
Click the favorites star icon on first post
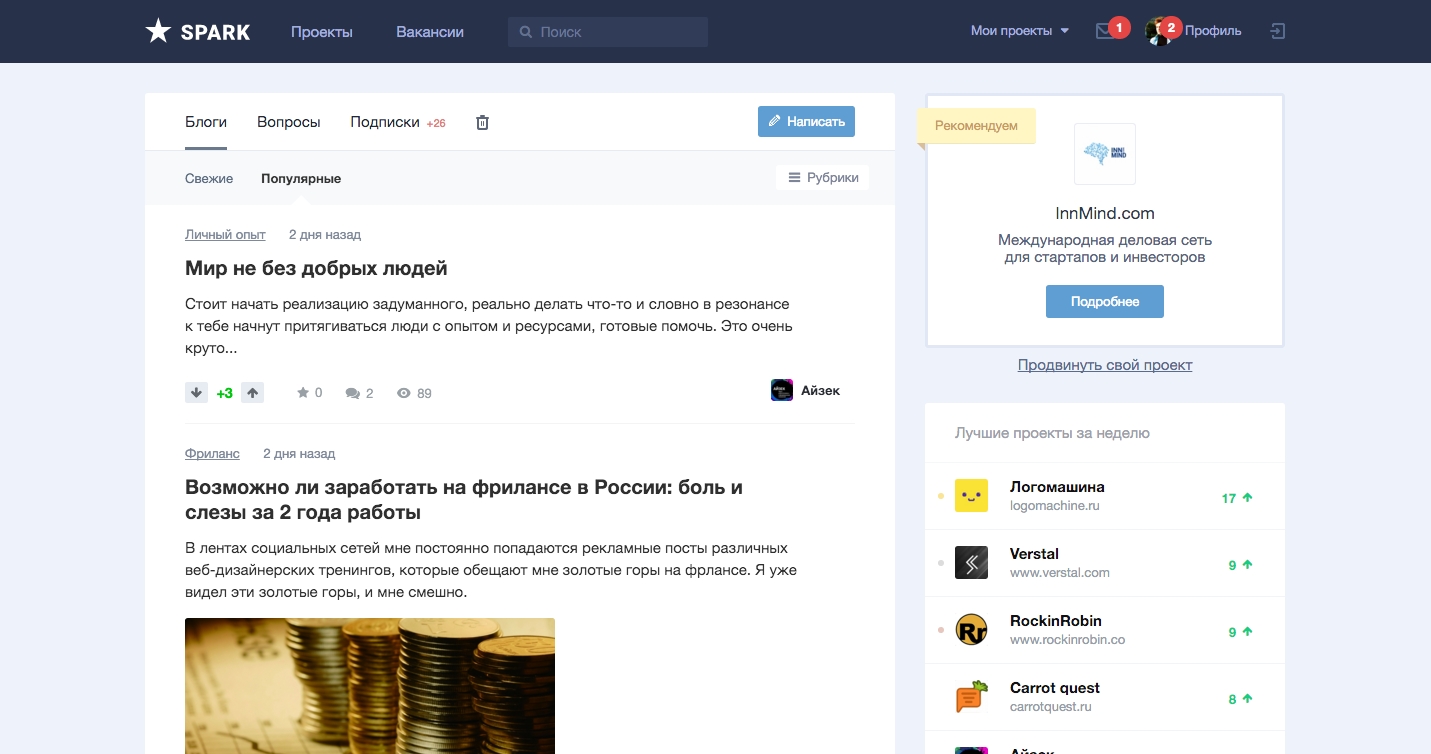302,393
